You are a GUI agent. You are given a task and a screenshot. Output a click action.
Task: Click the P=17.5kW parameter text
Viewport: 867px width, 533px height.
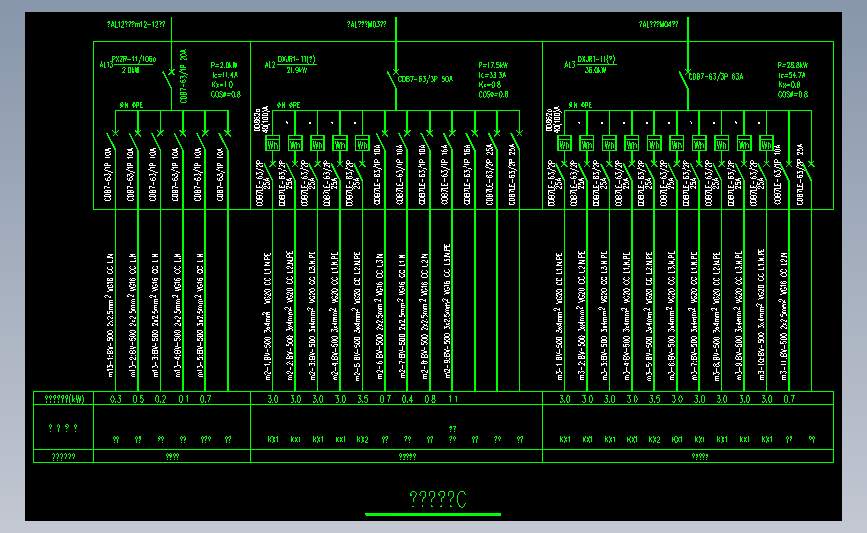click(x=493, y=65)
